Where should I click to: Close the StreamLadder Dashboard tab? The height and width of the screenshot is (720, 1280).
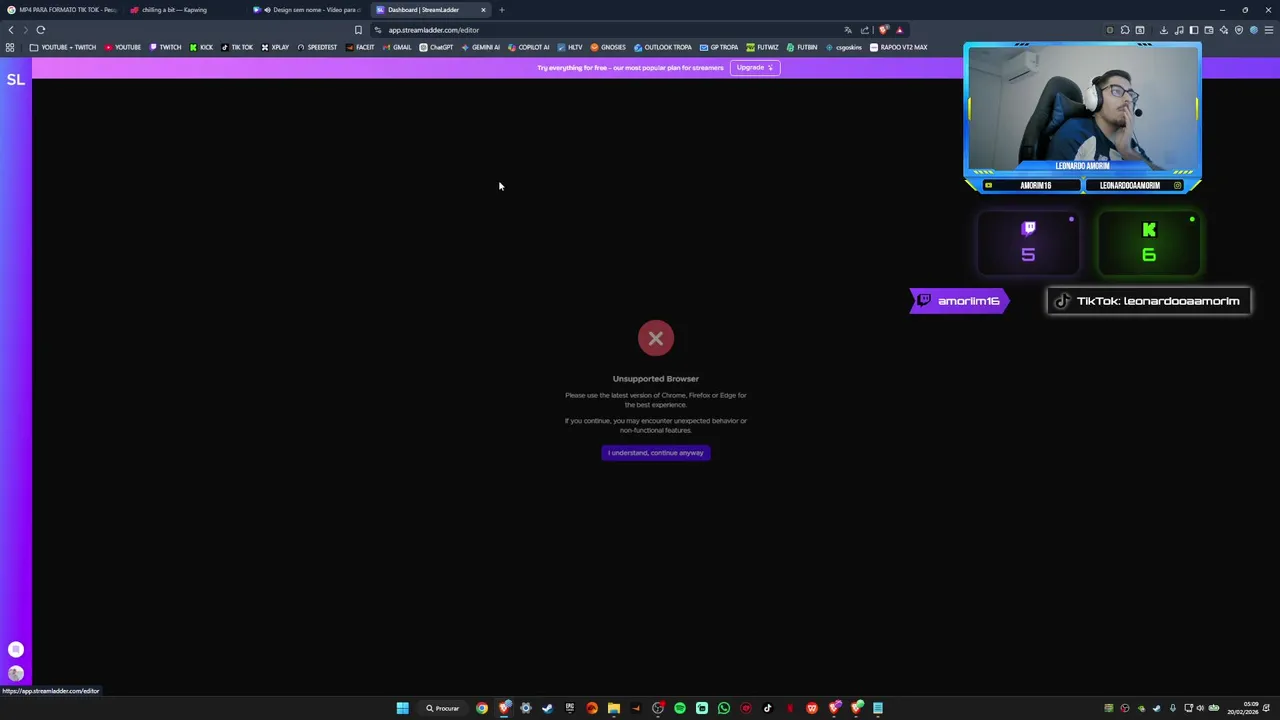coord(483,10)
